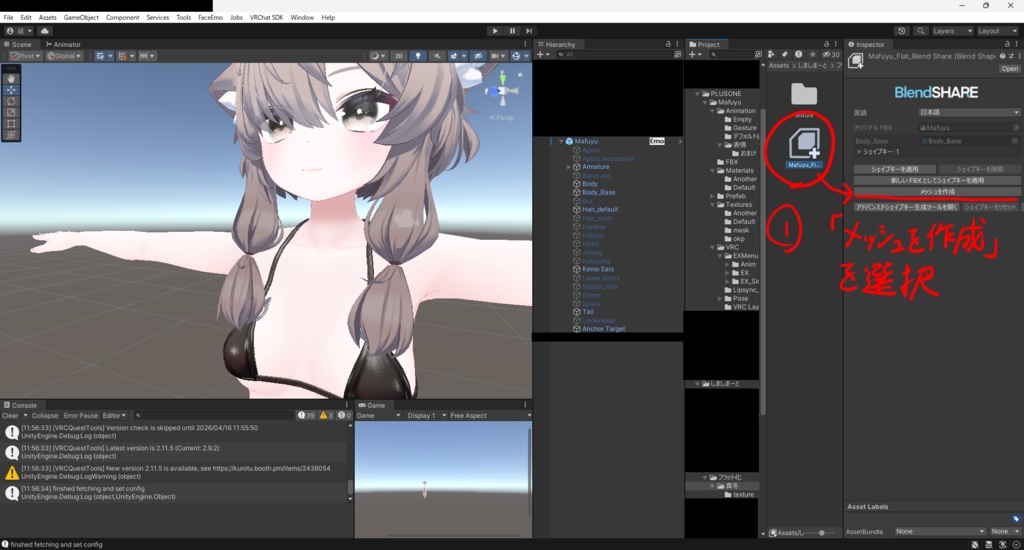Click the Console Clear button
Viewport: 1024px width, 550px height.
point(10,415)
